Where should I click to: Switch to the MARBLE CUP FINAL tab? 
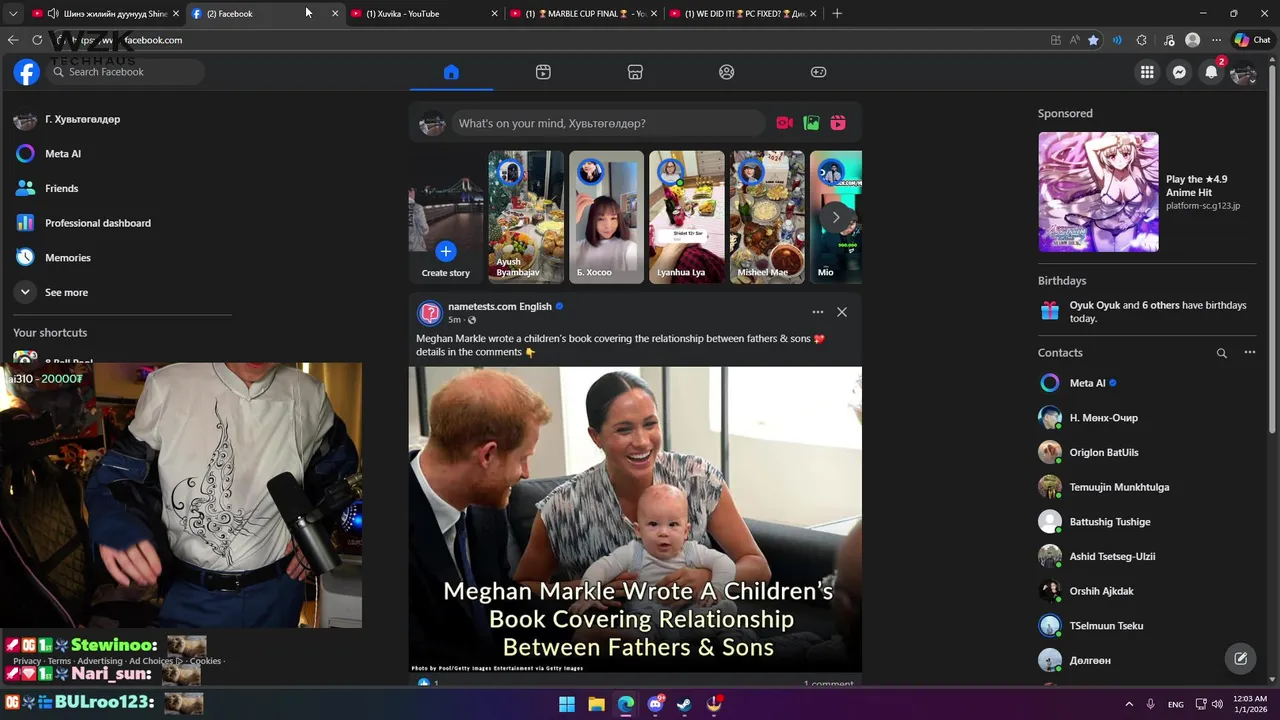582,14
